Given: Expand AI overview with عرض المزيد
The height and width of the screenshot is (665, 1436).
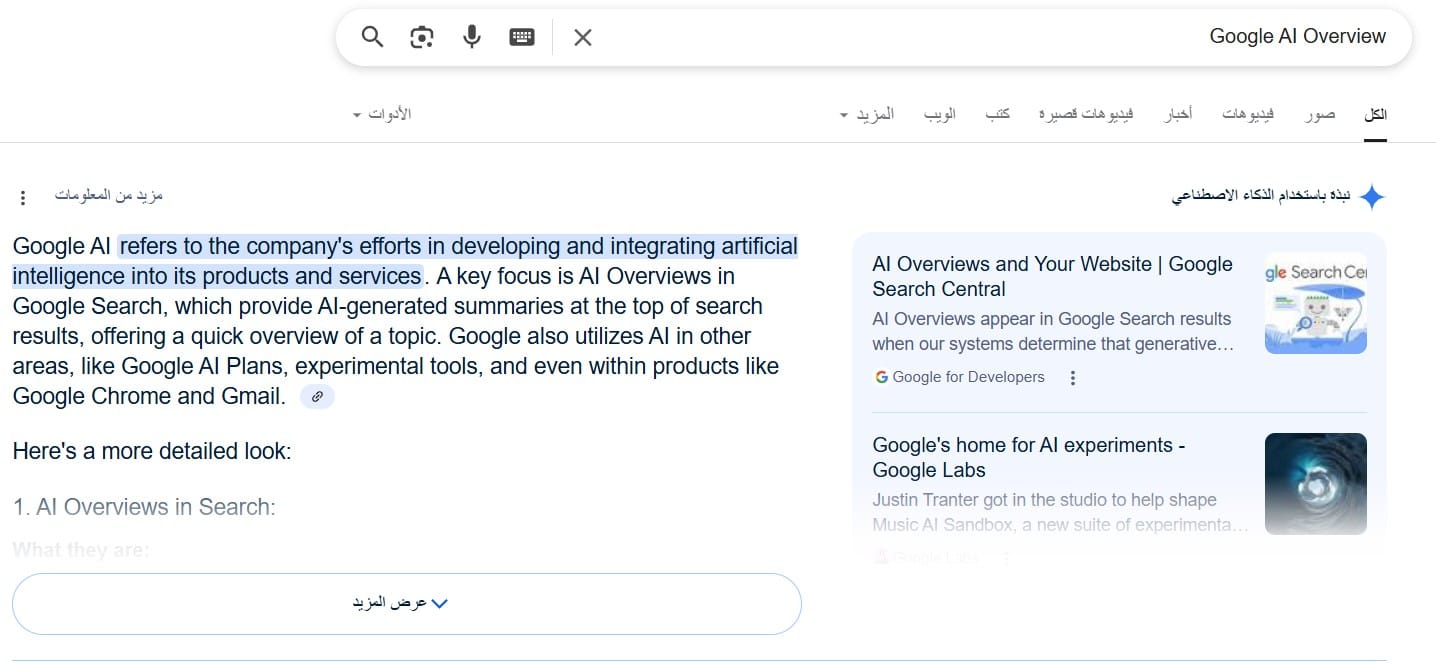Looking at the screenshot, I should pos(406,604).
